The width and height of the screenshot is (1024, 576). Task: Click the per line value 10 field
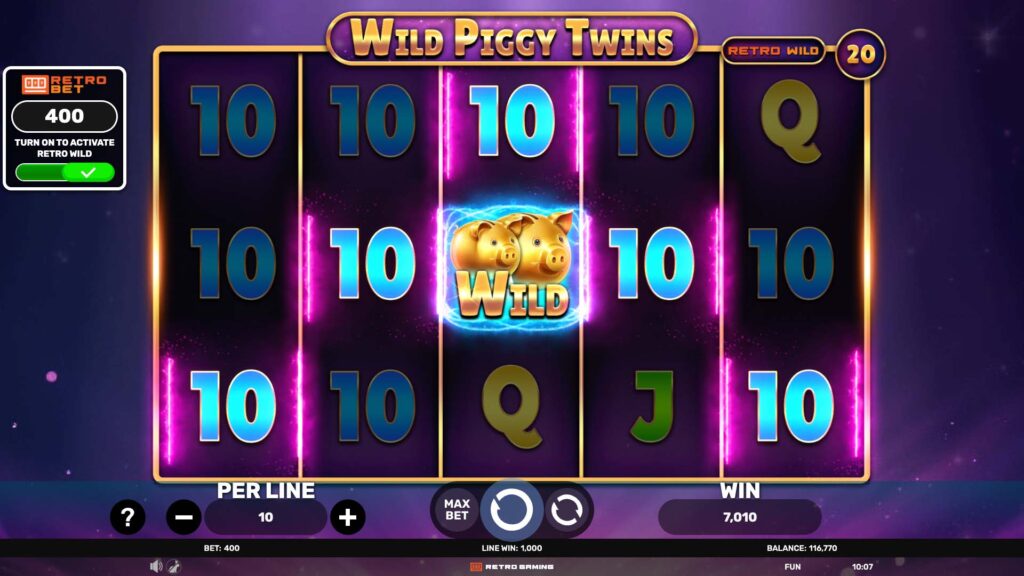click(x=265, y=517)
